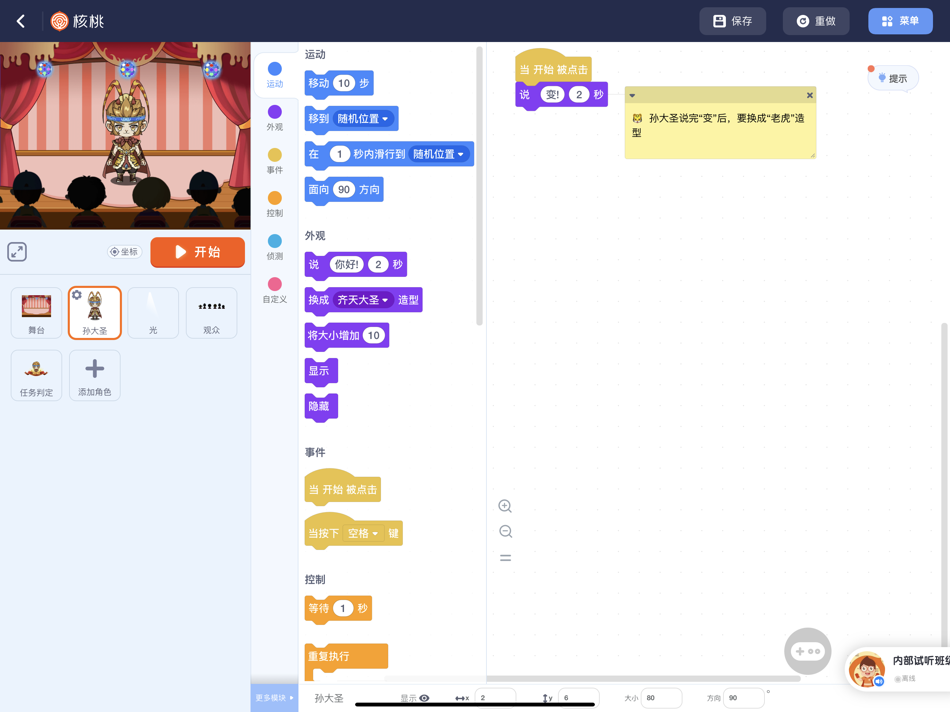Start the program with 开始
This screenshot has width=950, height=712.
[x=198, y=252]
